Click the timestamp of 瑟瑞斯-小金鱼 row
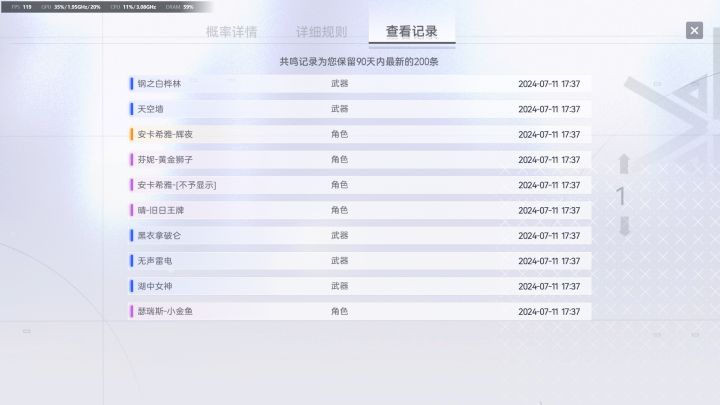The image size is (720, 405). coord(549,311)
